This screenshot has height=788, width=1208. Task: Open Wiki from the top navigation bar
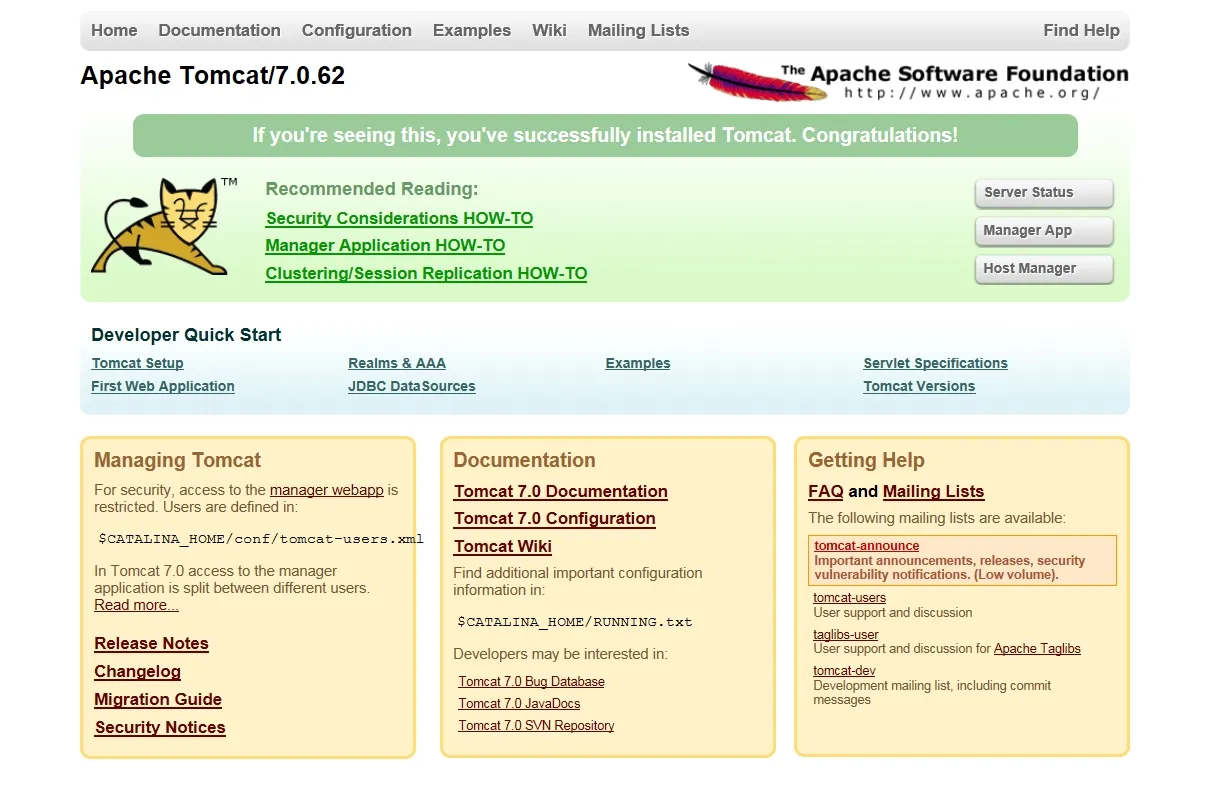tap(549, 30)
